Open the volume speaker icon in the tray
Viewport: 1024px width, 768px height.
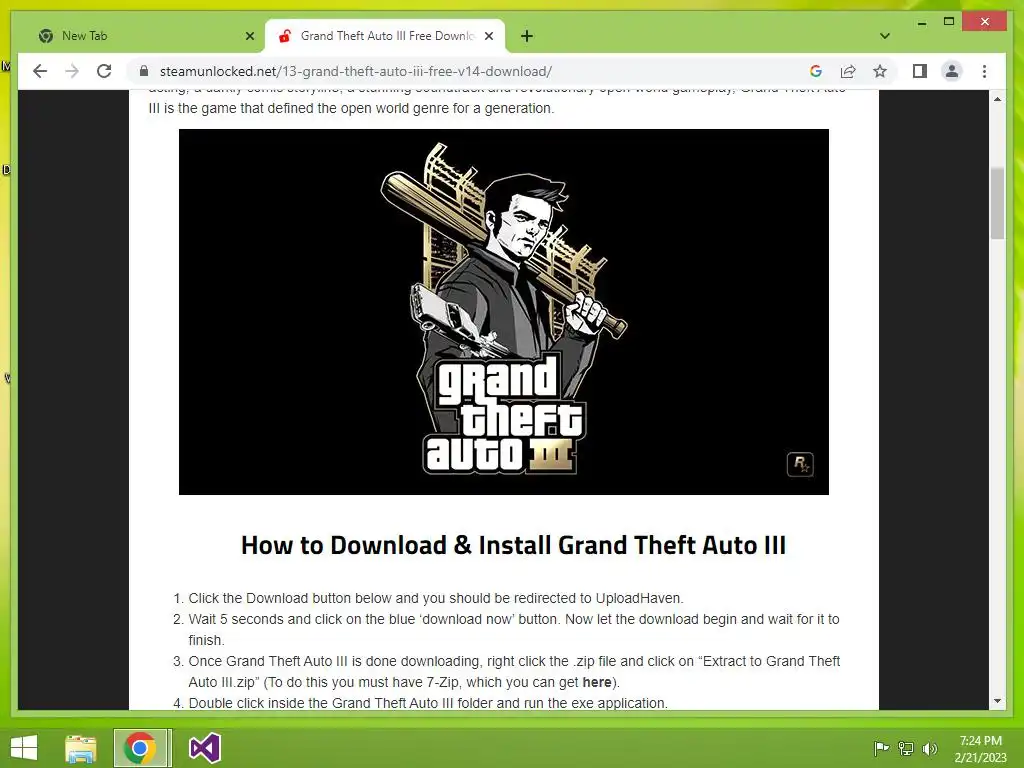click(x=930, y=748)
